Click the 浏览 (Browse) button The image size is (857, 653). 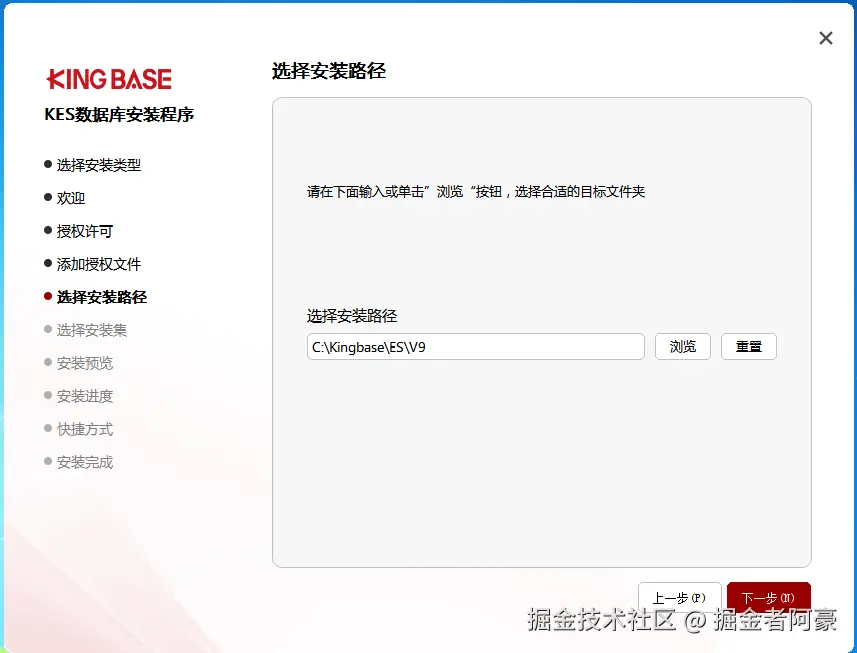point(683,346)
